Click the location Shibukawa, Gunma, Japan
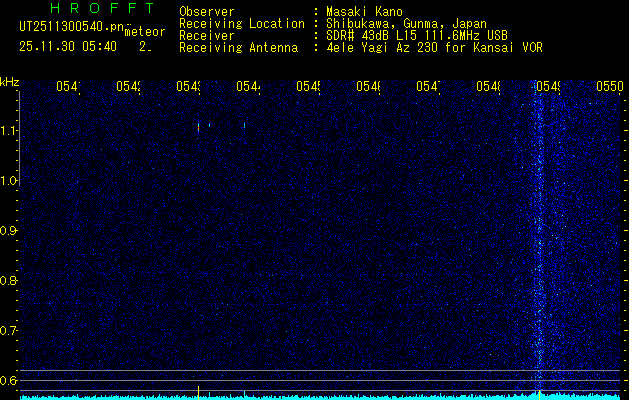 pos(406,24)
